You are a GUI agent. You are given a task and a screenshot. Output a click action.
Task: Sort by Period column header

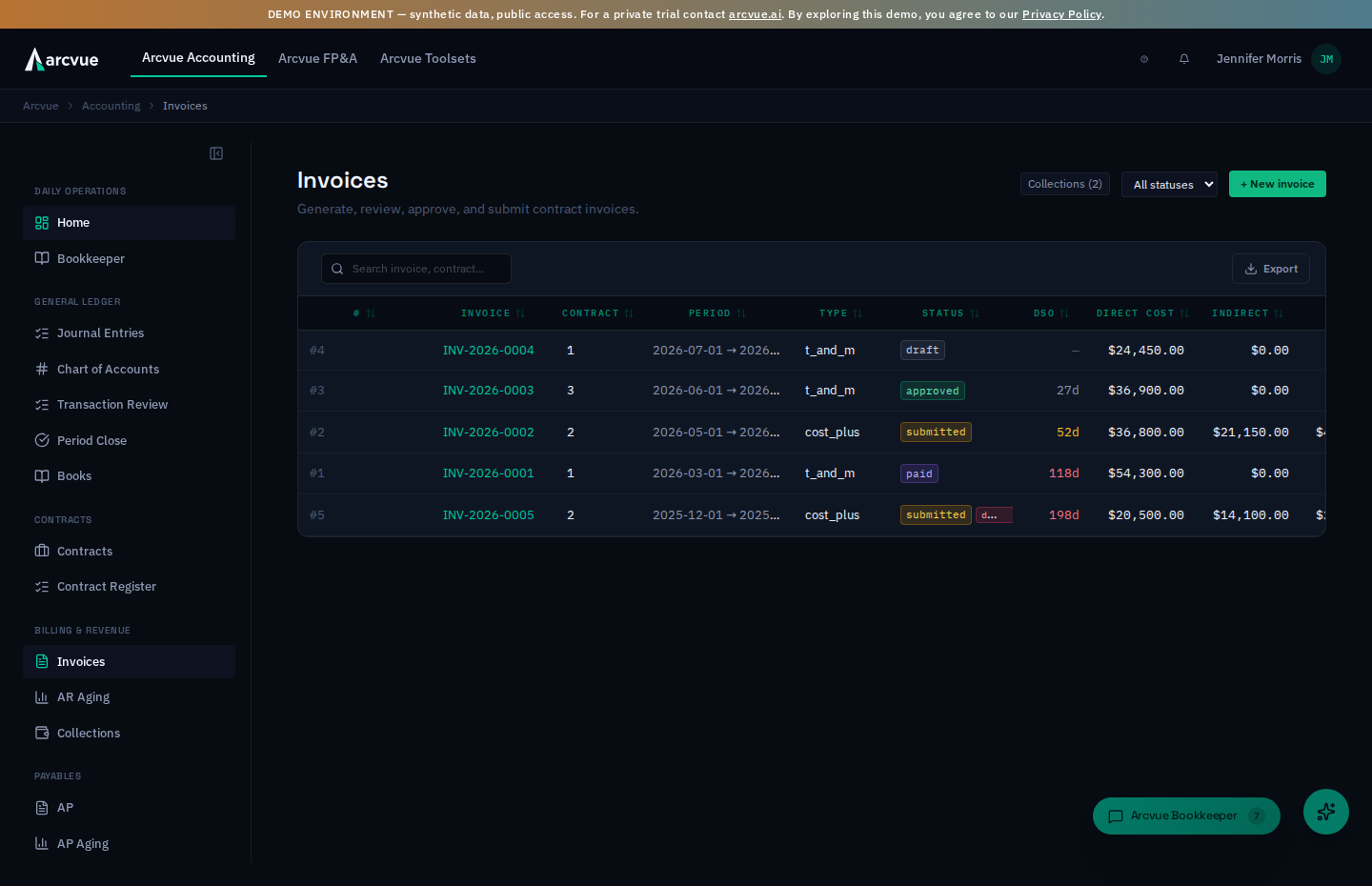click(x=716, y=313)
